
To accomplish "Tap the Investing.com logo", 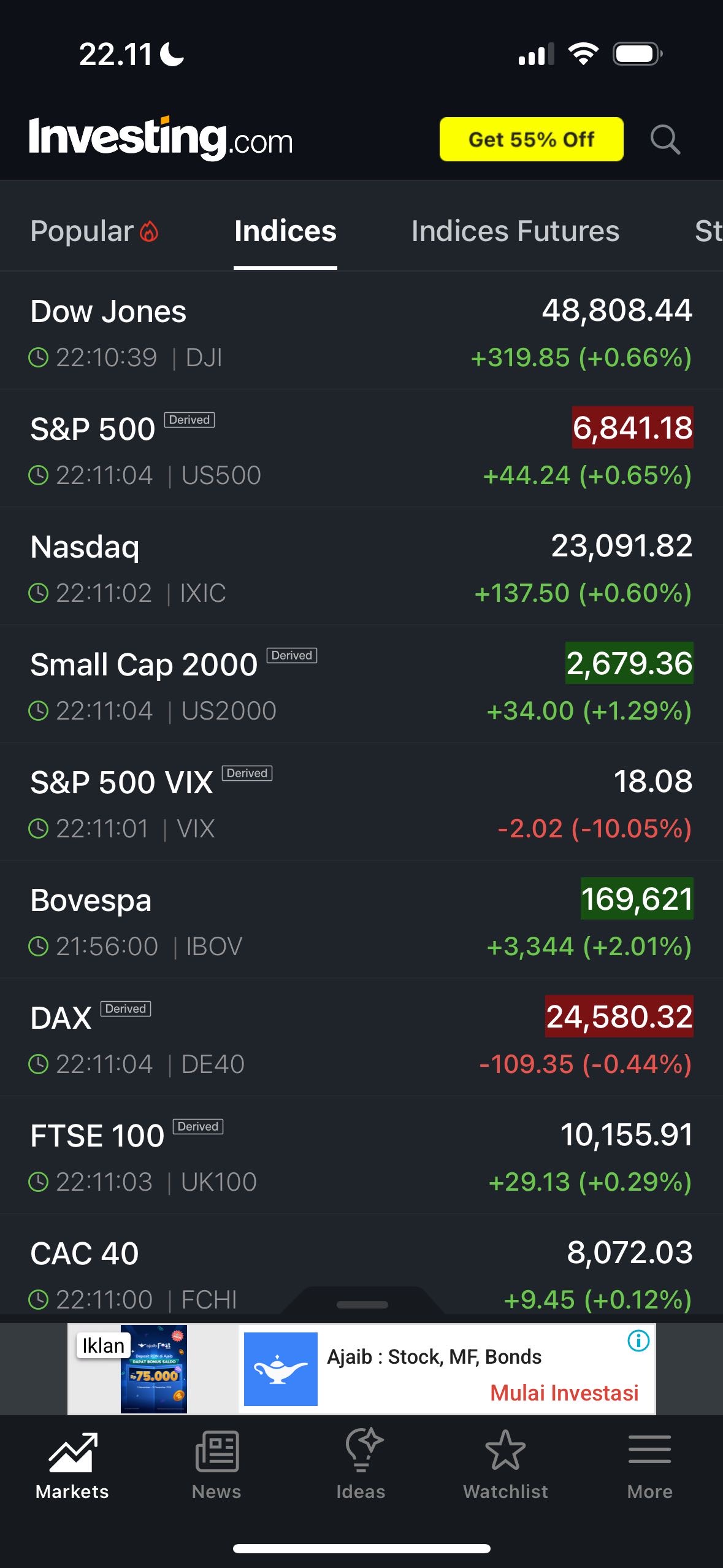I will pos(161,139).
